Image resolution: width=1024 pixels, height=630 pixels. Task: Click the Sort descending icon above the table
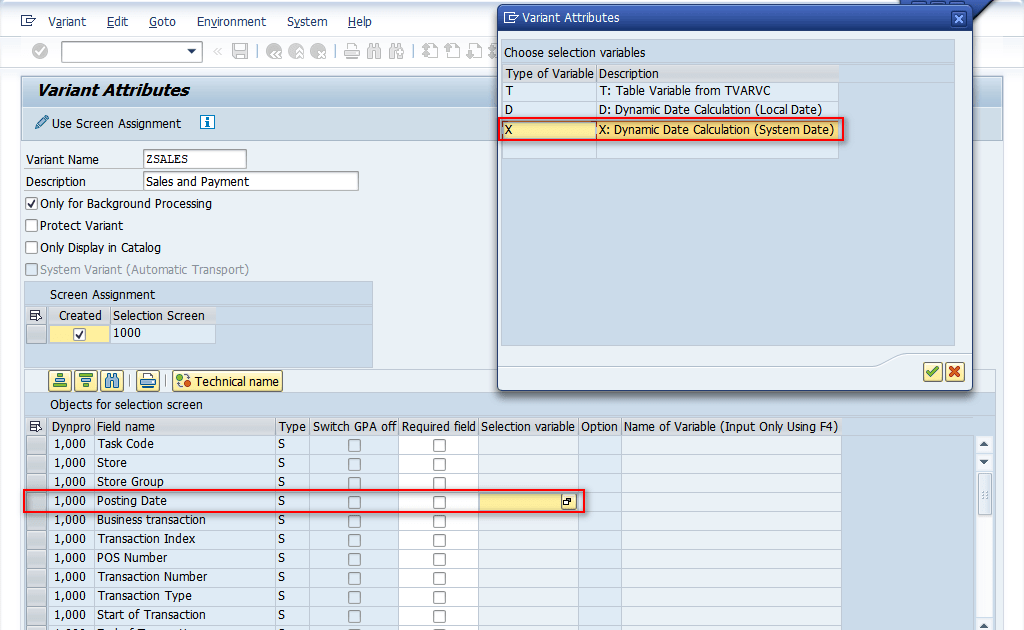86,381
